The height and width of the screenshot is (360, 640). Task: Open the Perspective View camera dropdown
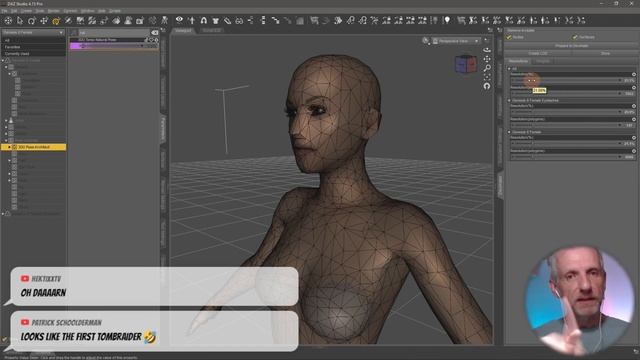456,41
